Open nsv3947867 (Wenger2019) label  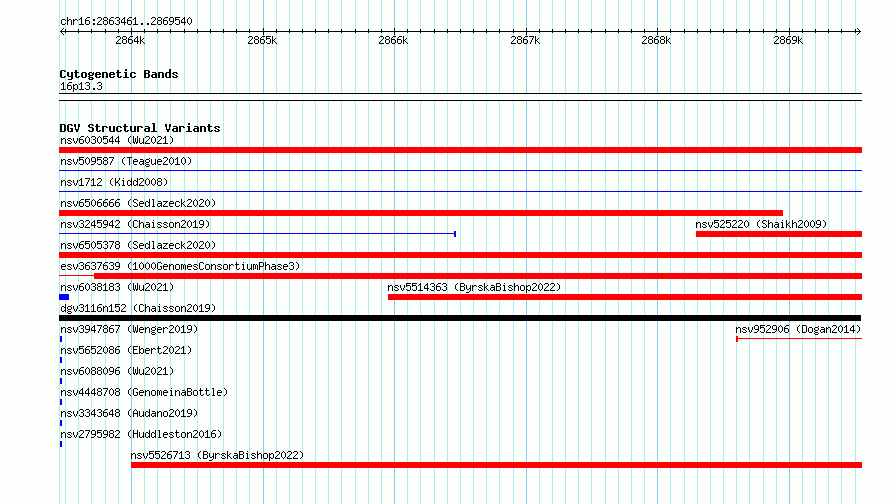pyautogui.click(x=129, y=329)
